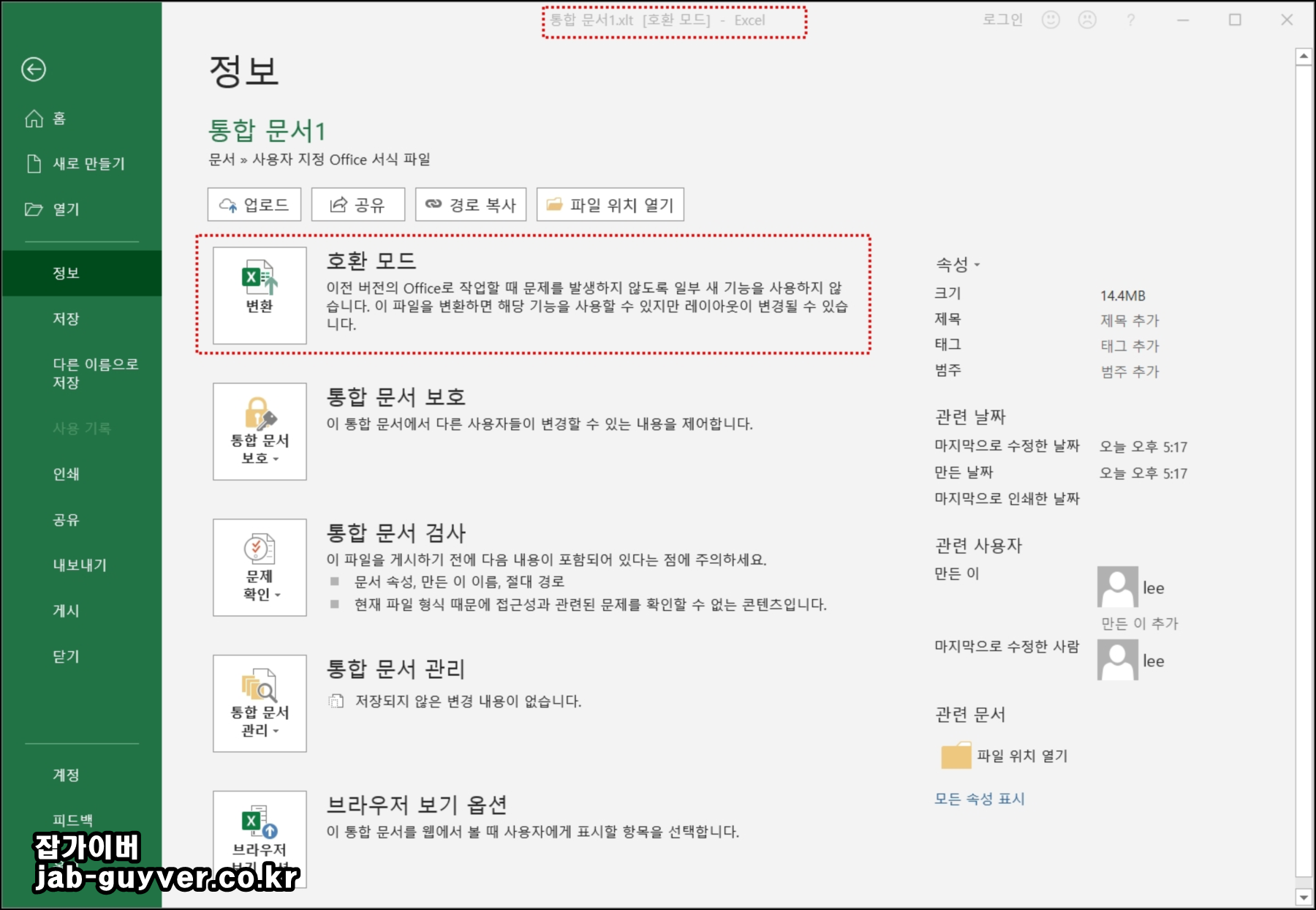
Task: Click the 통합 문서 검사 heading
Action: click(x=396, y=533)
